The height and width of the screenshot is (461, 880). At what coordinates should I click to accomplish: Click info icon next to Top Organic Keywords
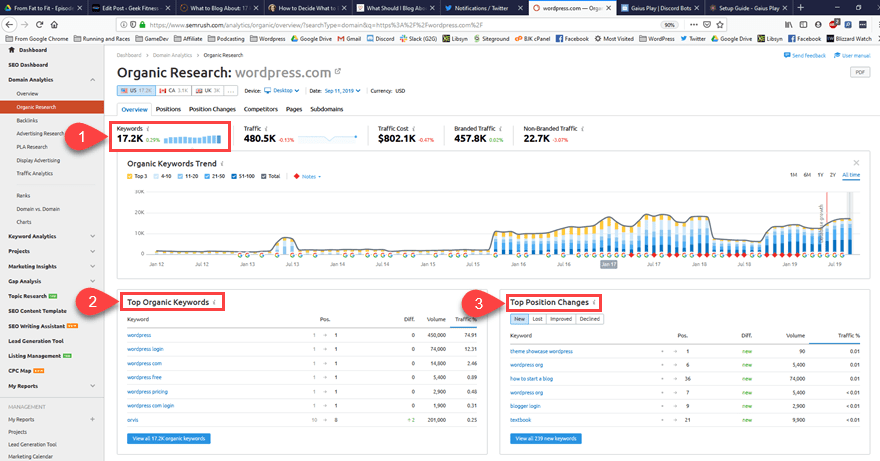point(214,301)
